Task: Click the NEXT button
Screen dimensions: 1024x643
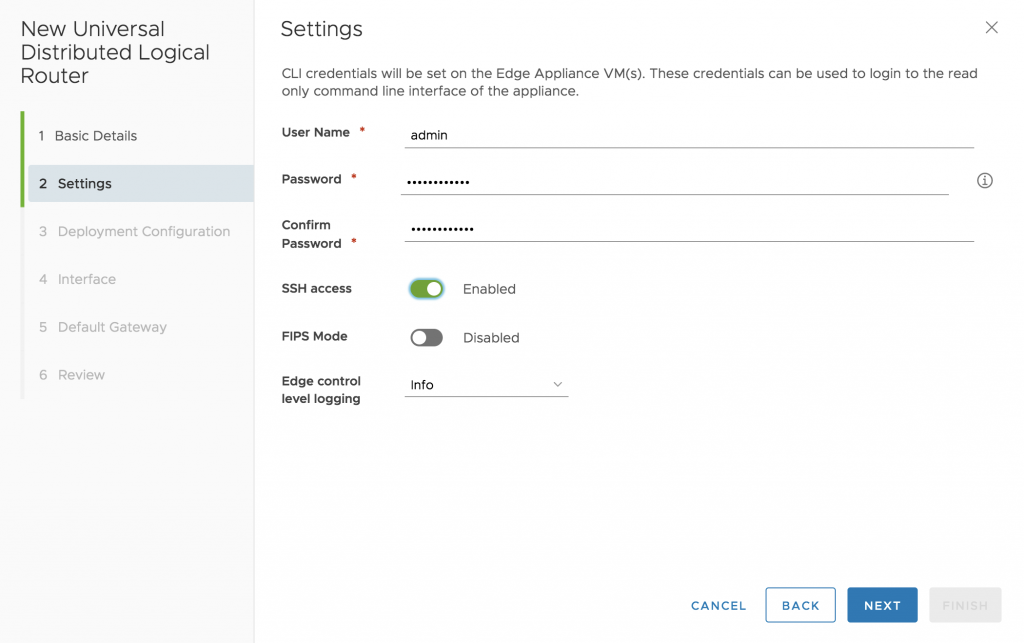Action: (882, 605)
